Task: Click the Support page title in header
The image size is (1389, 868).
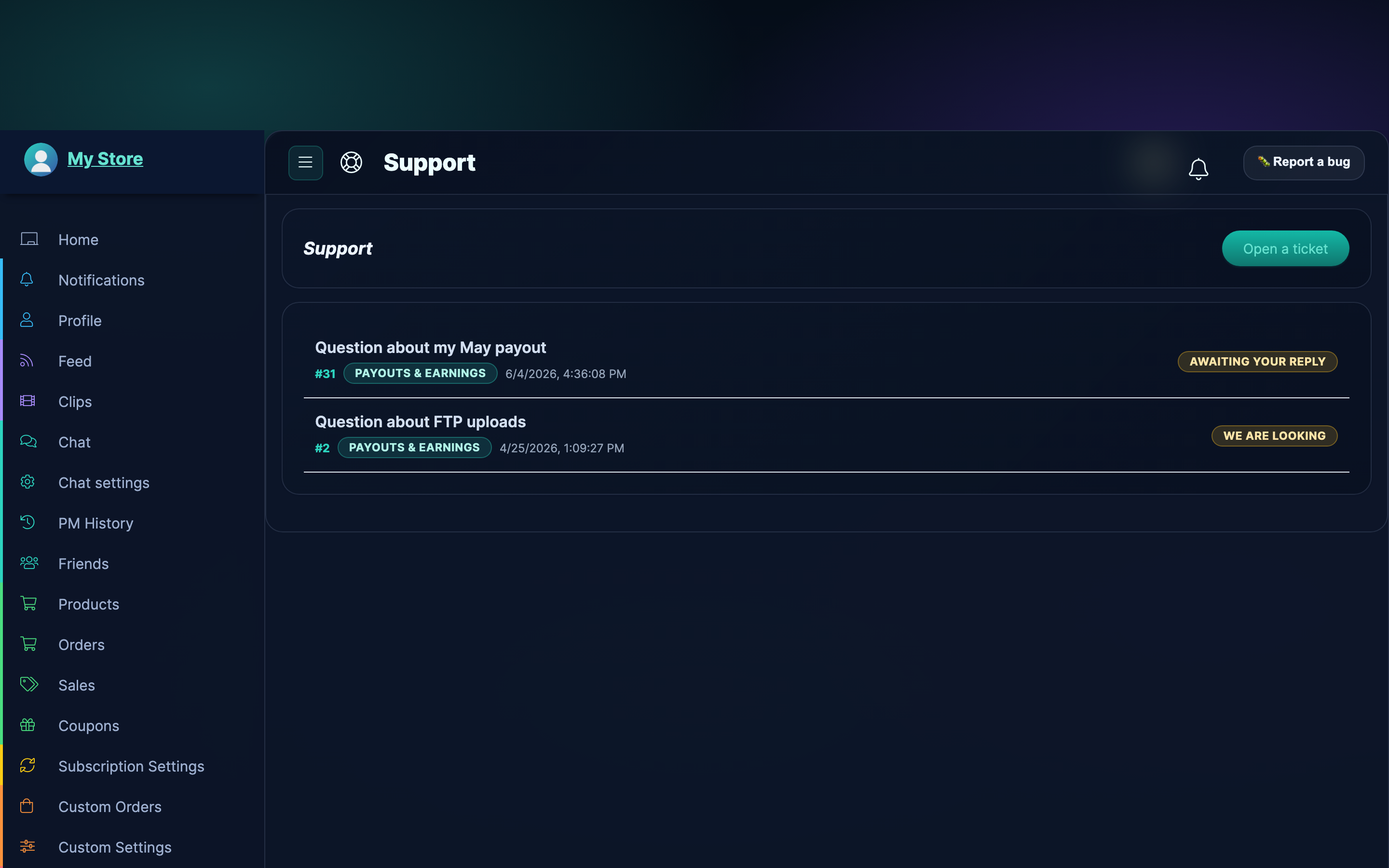Action: pos(429,163)
